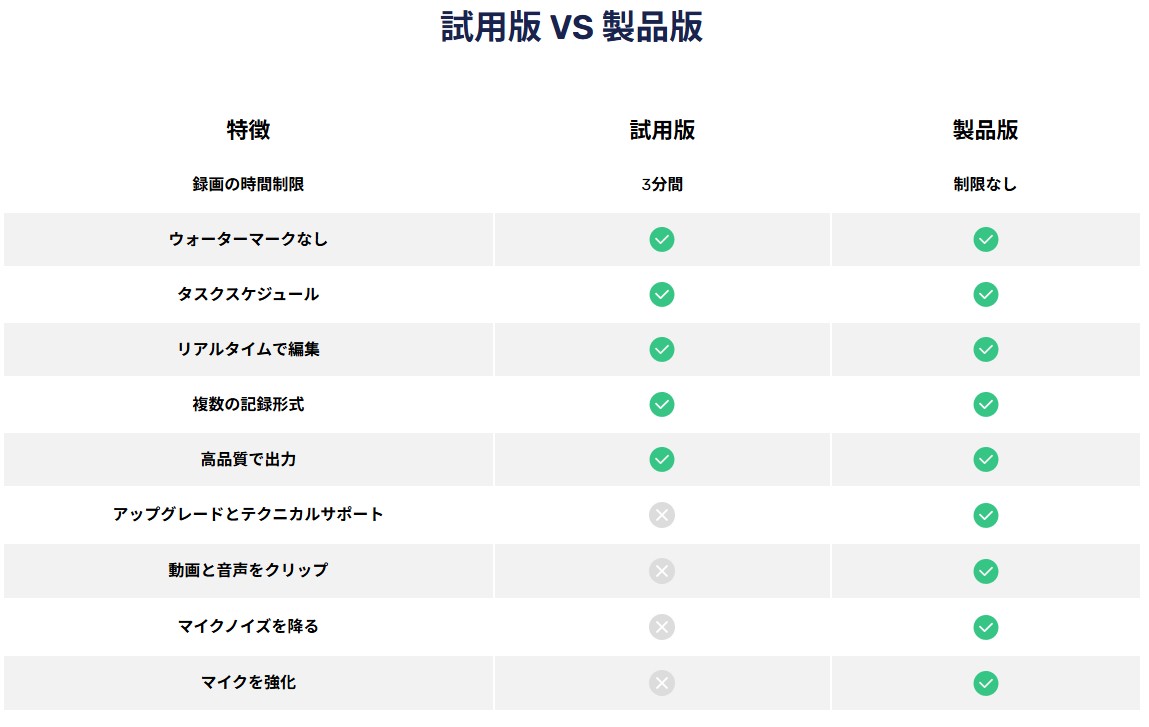Image resolution: width=1149 pixels, height=727 pixels.
Task: Click trial checkmark for タスクスケジュール
Action: click(x=661, y=294)
